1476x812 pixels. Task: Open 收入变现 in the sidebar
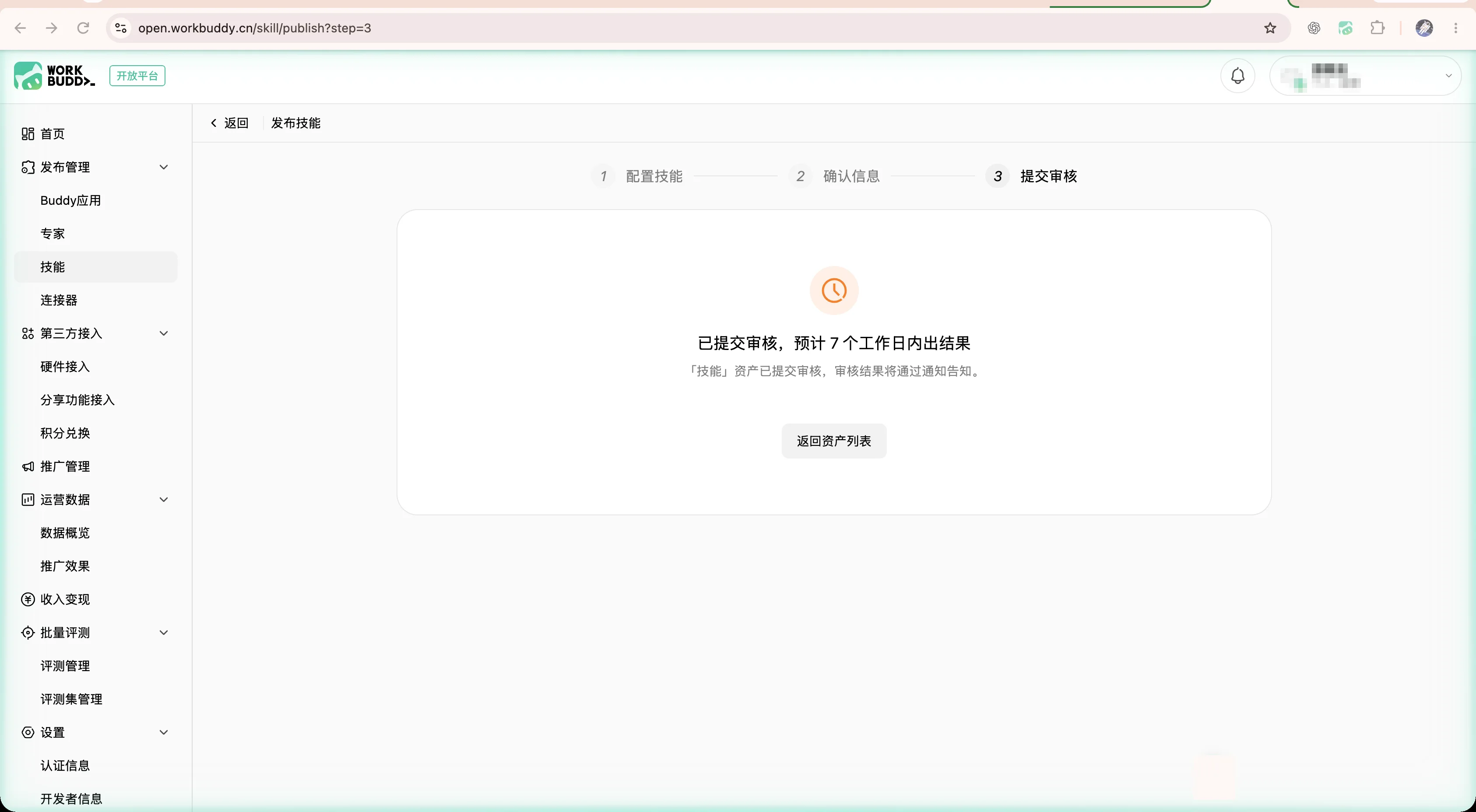[x=96, y=599]
